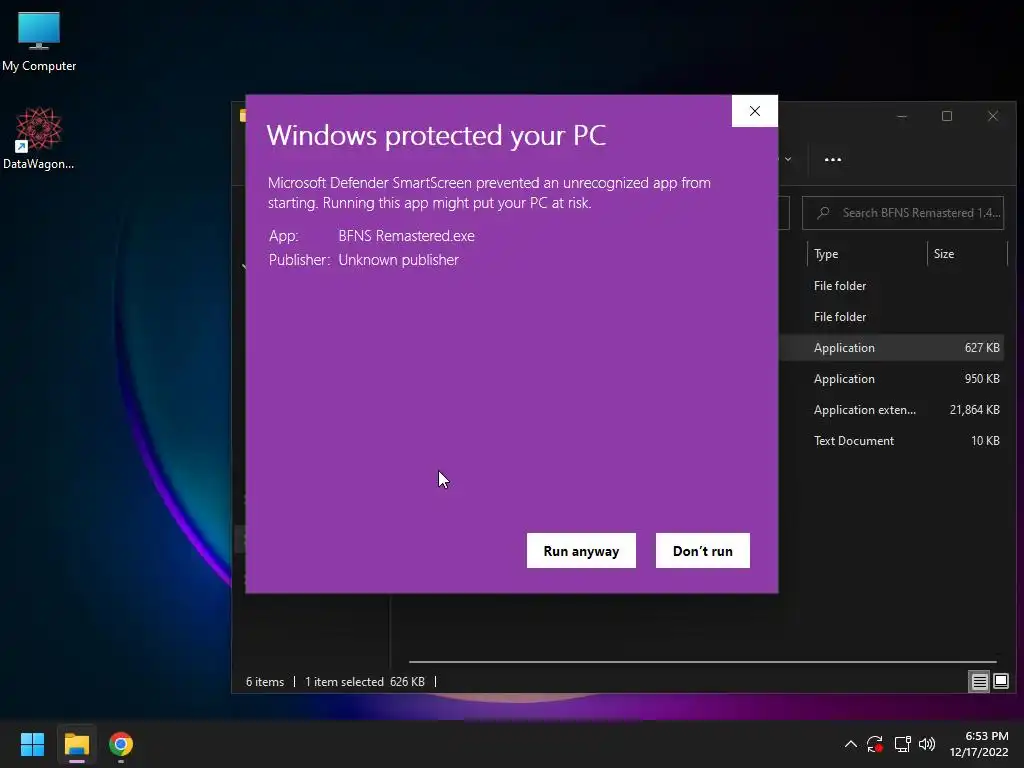This screenshot has width=1024, height=768.
Task: Open the Windows Start menu
Action: pos(32,744)
